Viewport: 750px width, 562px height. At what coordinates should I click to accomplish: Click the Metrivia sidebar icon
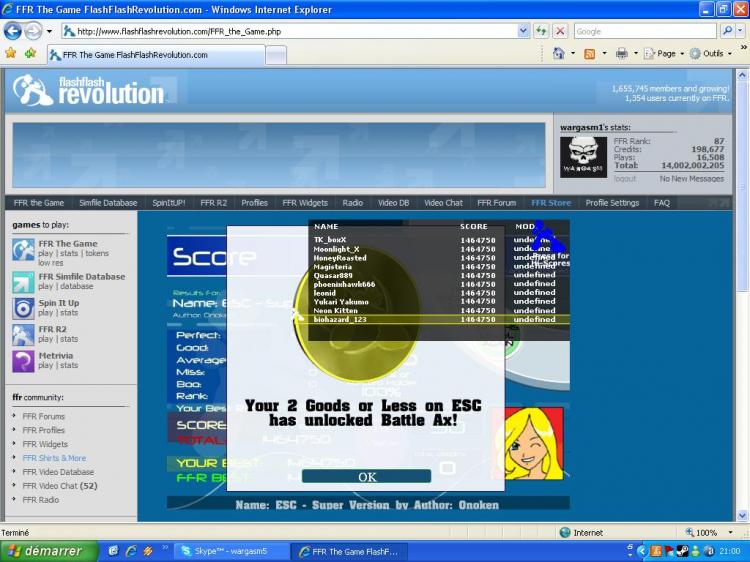24,360
